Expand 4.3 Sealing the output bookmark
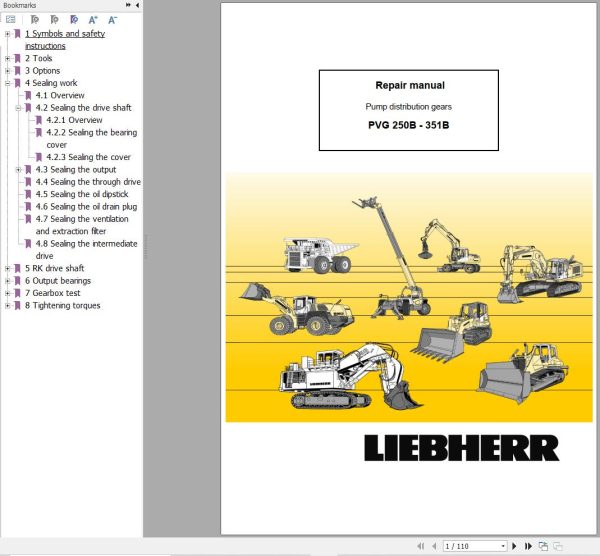 (x=18, y=170)
